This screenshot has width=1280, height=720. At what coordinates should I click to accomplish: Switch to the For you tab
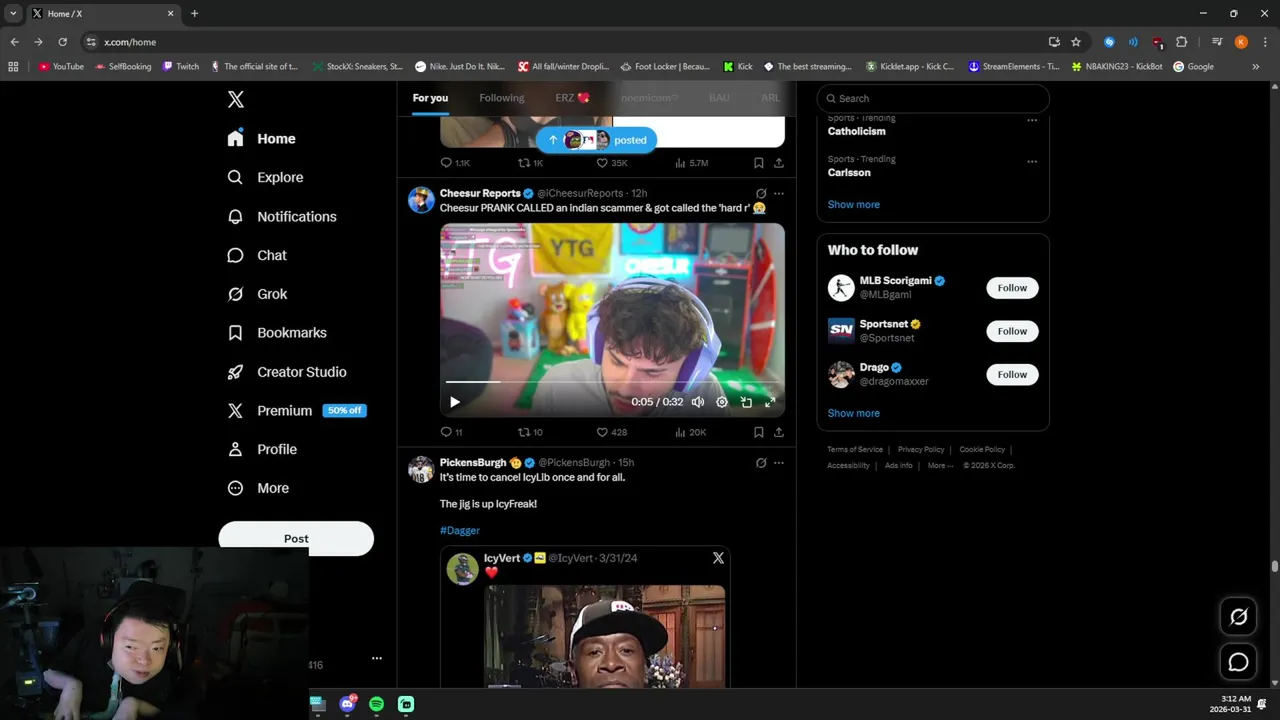click(430, 98)
